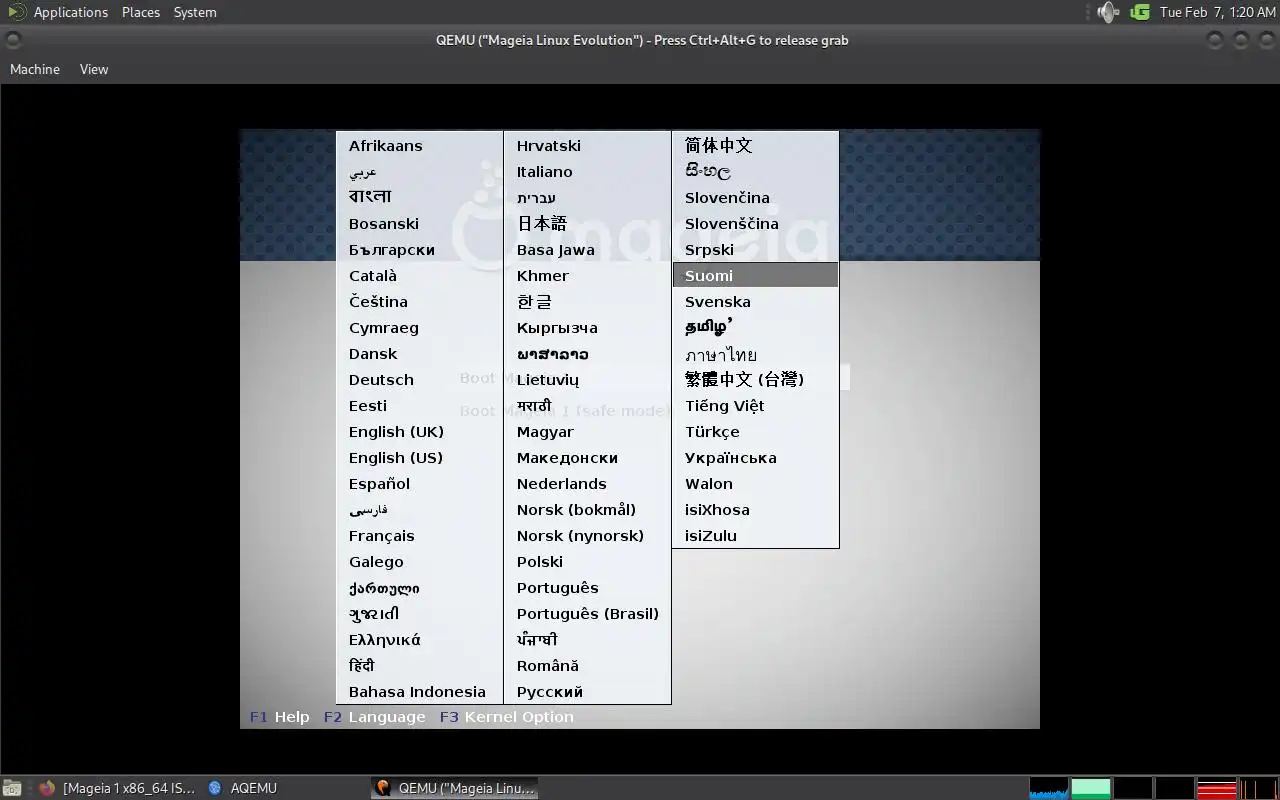The width and height of the screenshot is (1280, 800).
Task: Click F3 Kernel Option
Action: click(x=507, y=717)
